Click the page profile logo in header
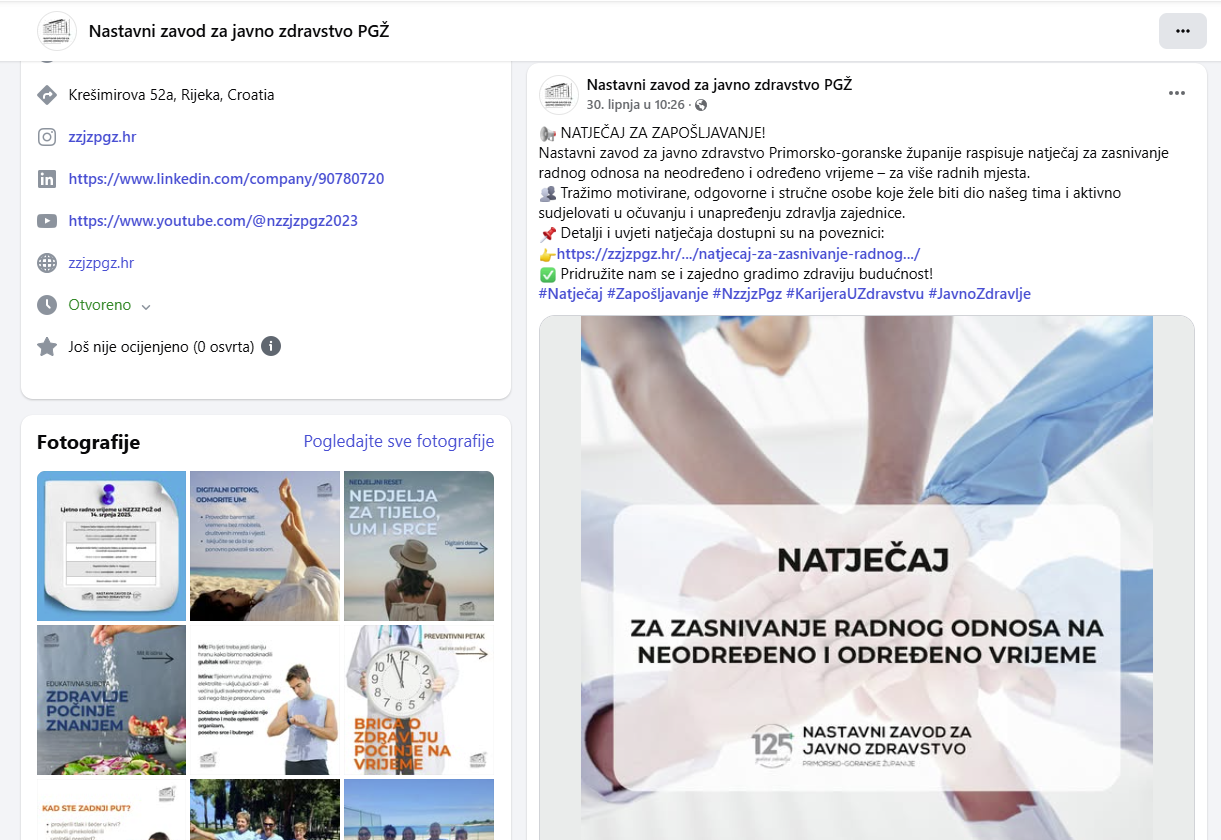The image size is (1221, 840). (x=57, y=31)
